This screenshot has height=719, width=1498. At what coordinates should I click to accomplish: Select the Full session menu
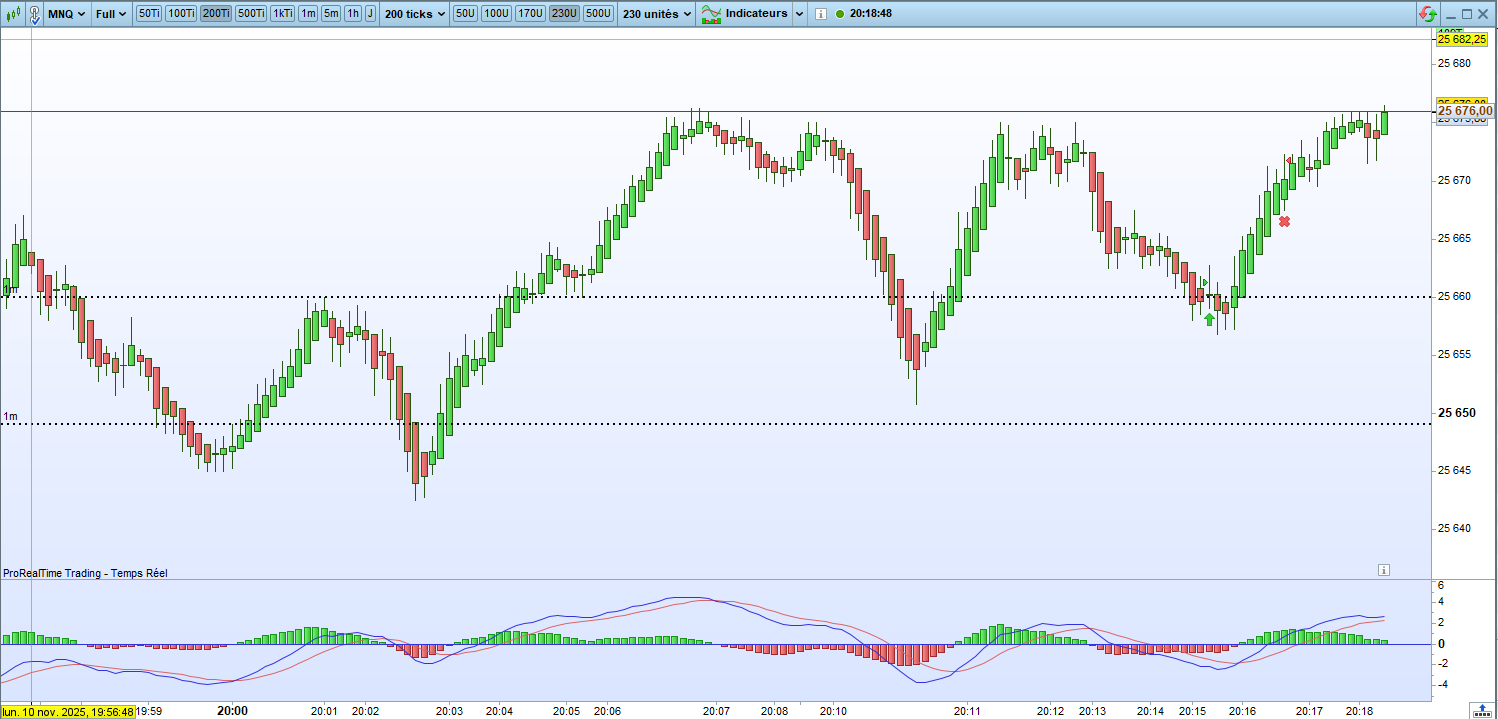click(111, 14)
